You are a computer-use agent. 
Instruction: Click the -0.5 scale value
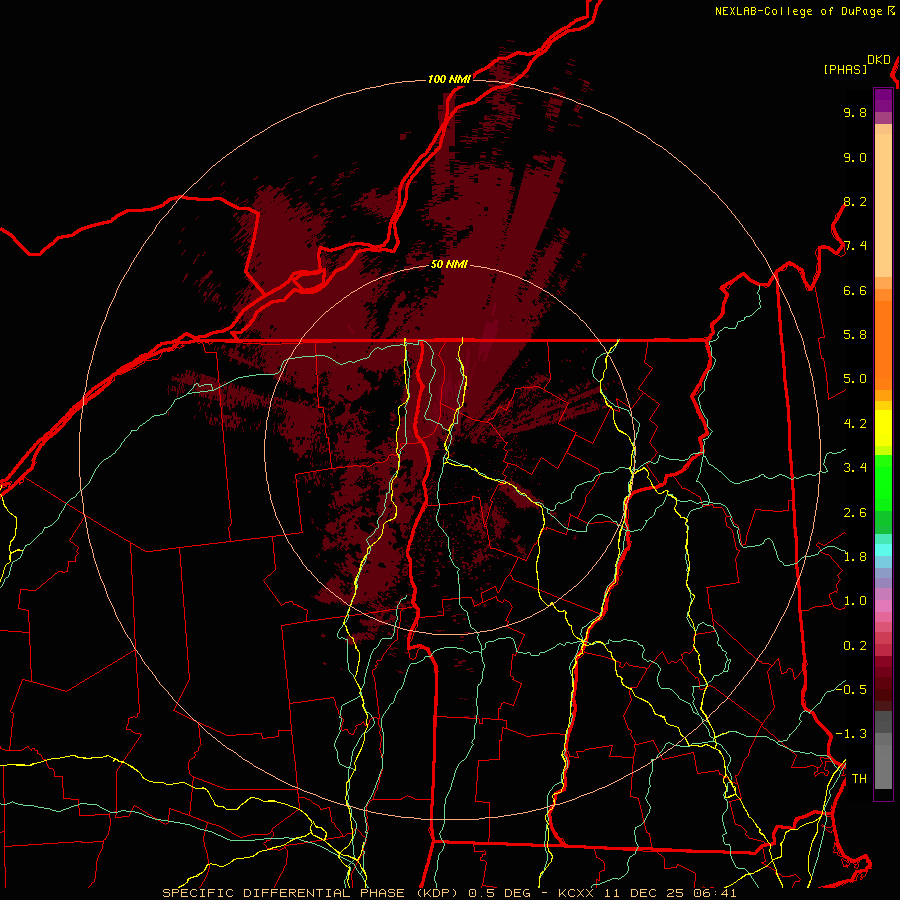click(x=852, y=689)
